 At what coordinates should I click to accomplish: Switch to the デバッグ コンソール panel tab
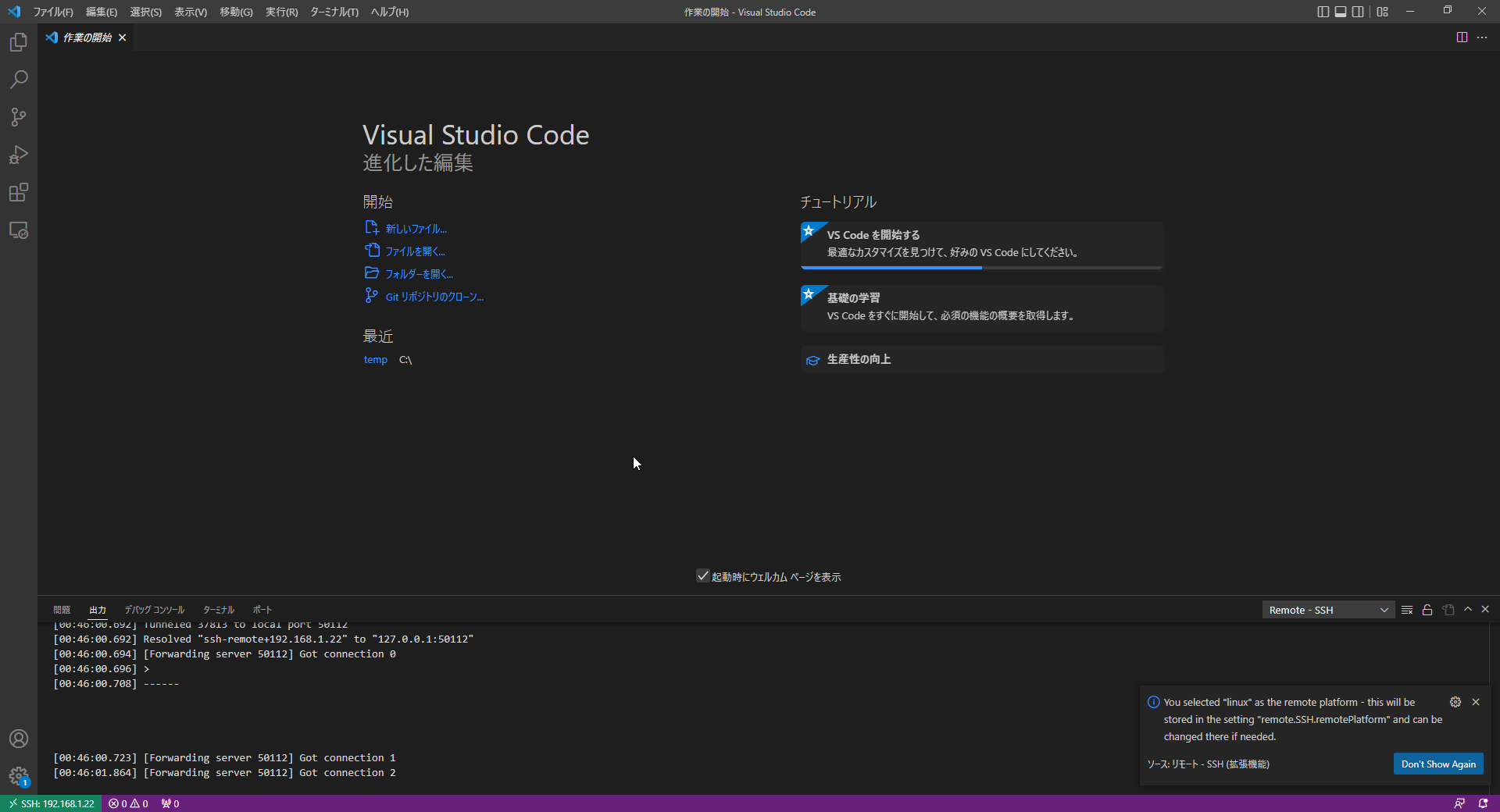pos(155,610)
